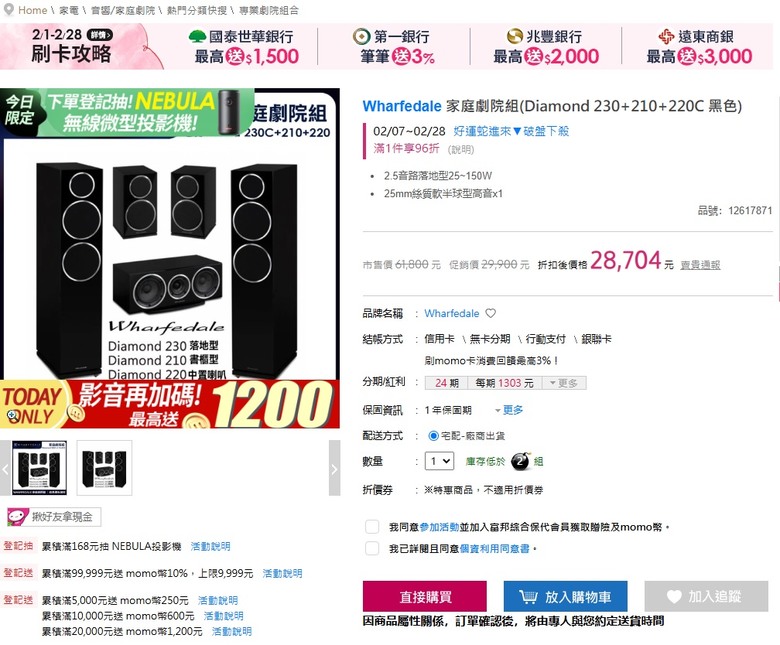Open the 專業劇院組合 breadcrumb item
Image resolution: width=780 pixels, height=645 pixels.
pos(269,10)
